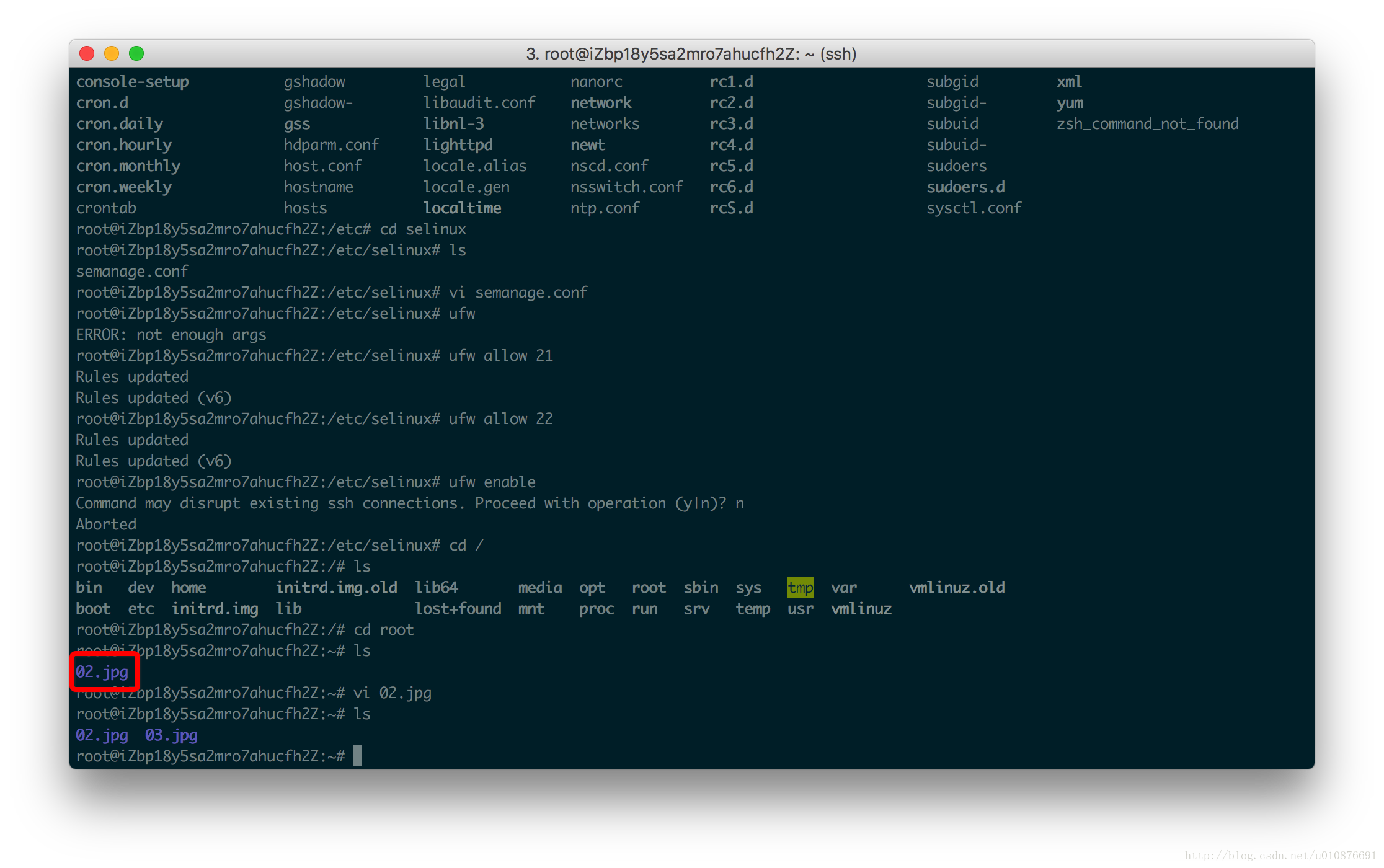Click the yellow minimize window button
This screenshot has height=868, width=1384.
(x=112, y=54)
